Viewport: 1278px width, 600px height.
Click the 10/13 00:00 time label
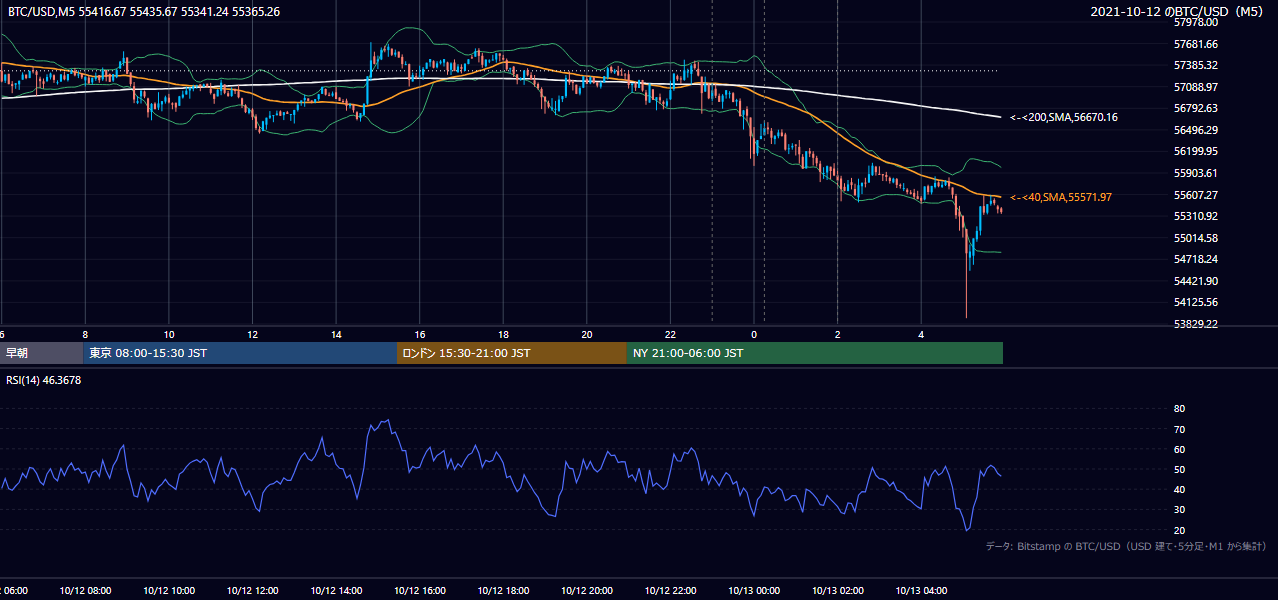pyautogui.click(x=754, y=591)
